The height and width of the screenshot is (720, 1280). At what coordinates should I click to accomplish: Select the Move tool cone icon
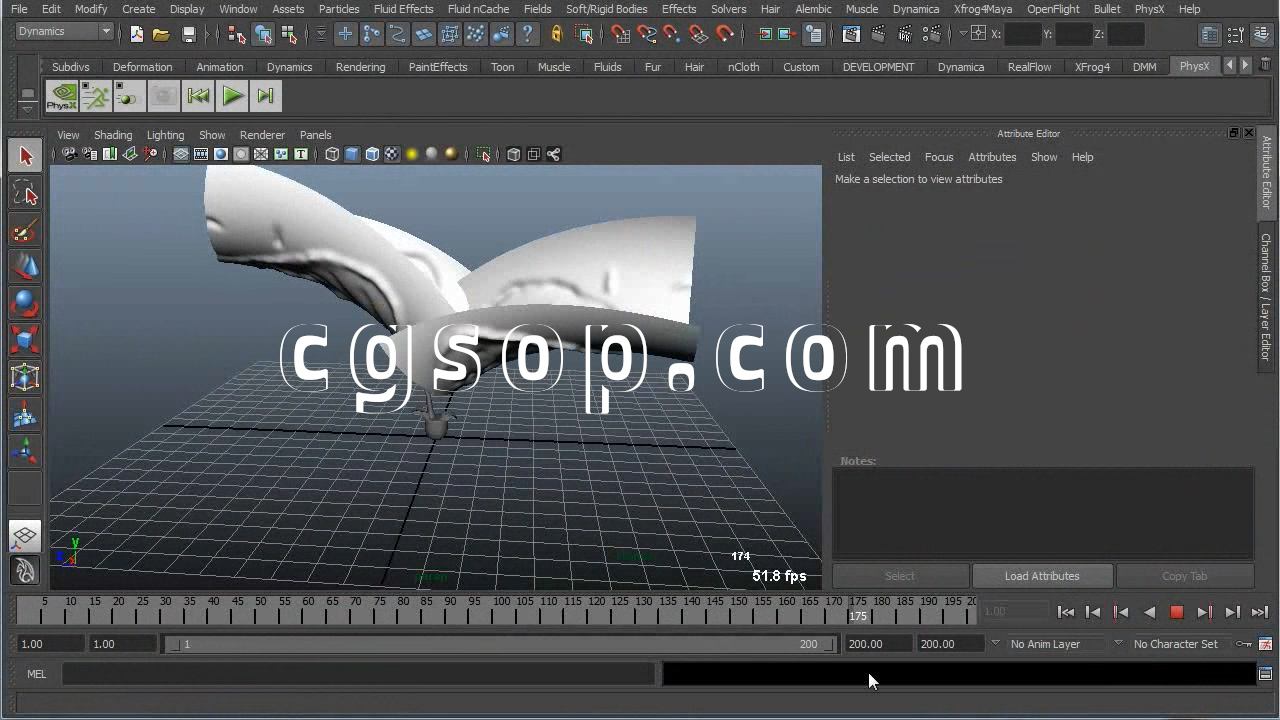(25, 266)
